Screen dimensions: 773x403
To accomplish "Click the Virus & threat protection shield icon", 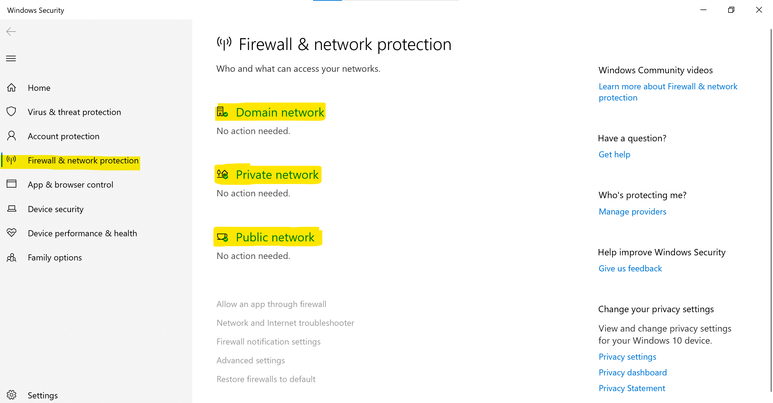I will click(11, 112).
